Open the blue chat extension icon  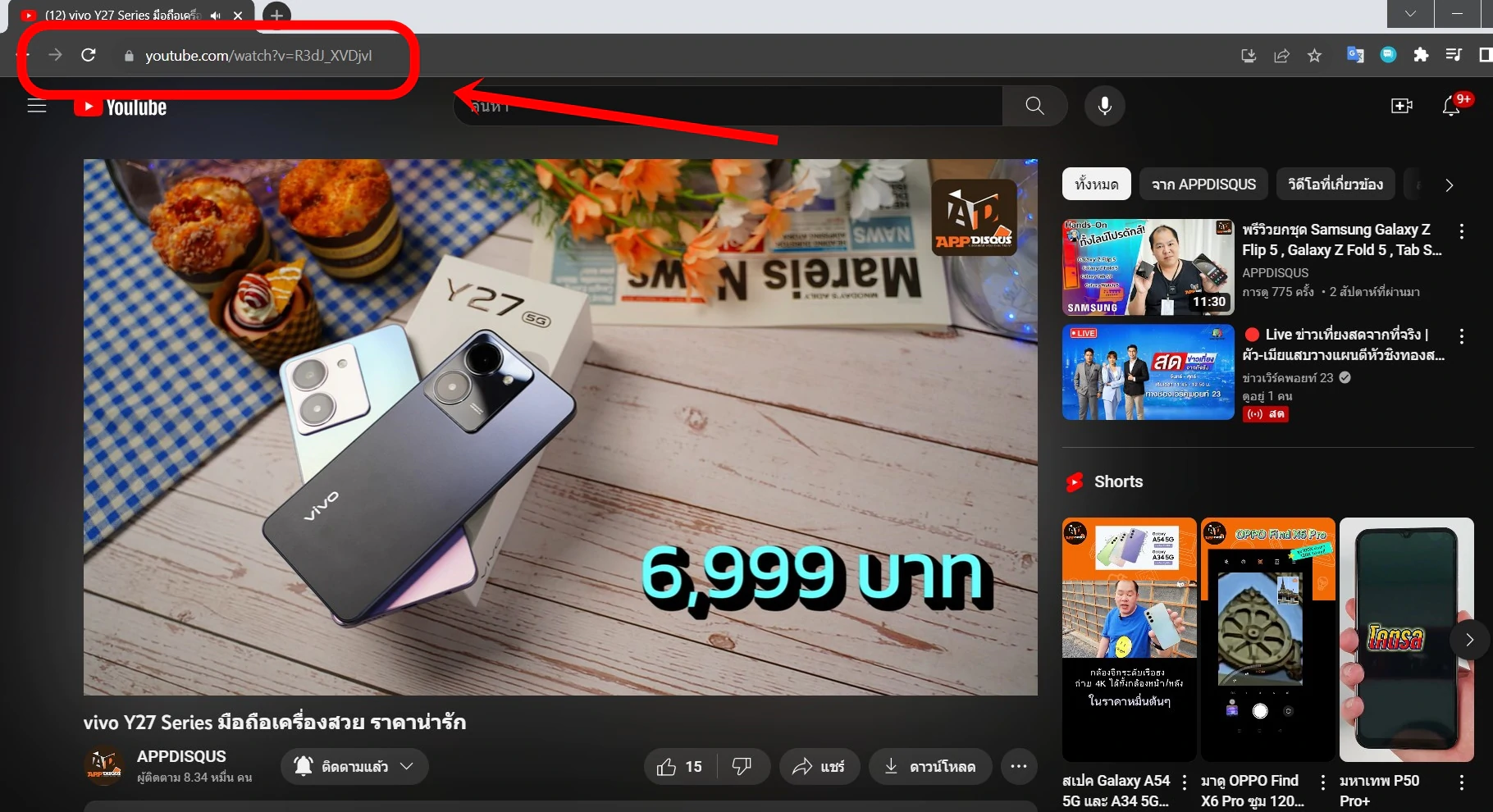tap(1388, 55)
